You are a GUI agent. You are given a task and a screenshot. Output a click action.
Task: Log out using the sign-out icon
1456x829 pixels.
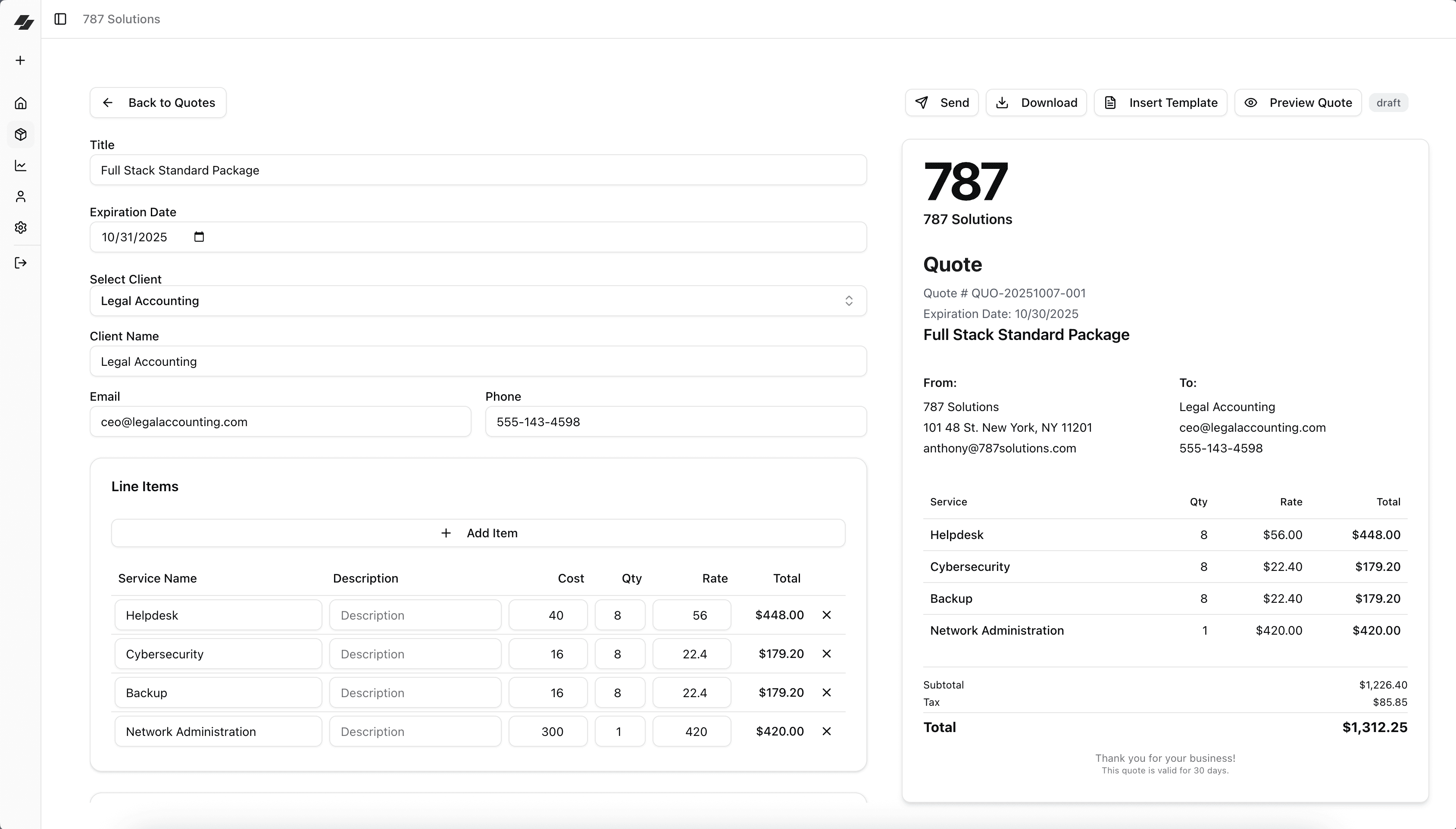[x=21, y=263]
